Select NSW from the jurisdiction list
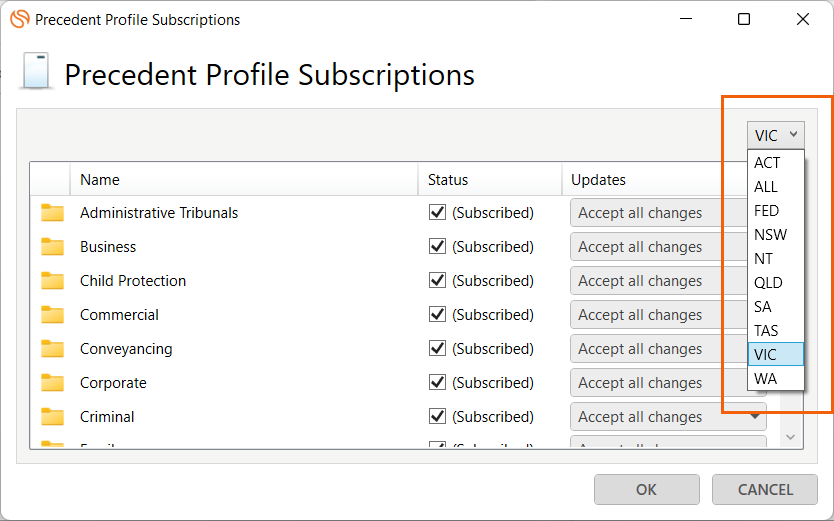This screenshot has width=834, height=521. pos(770,235)
